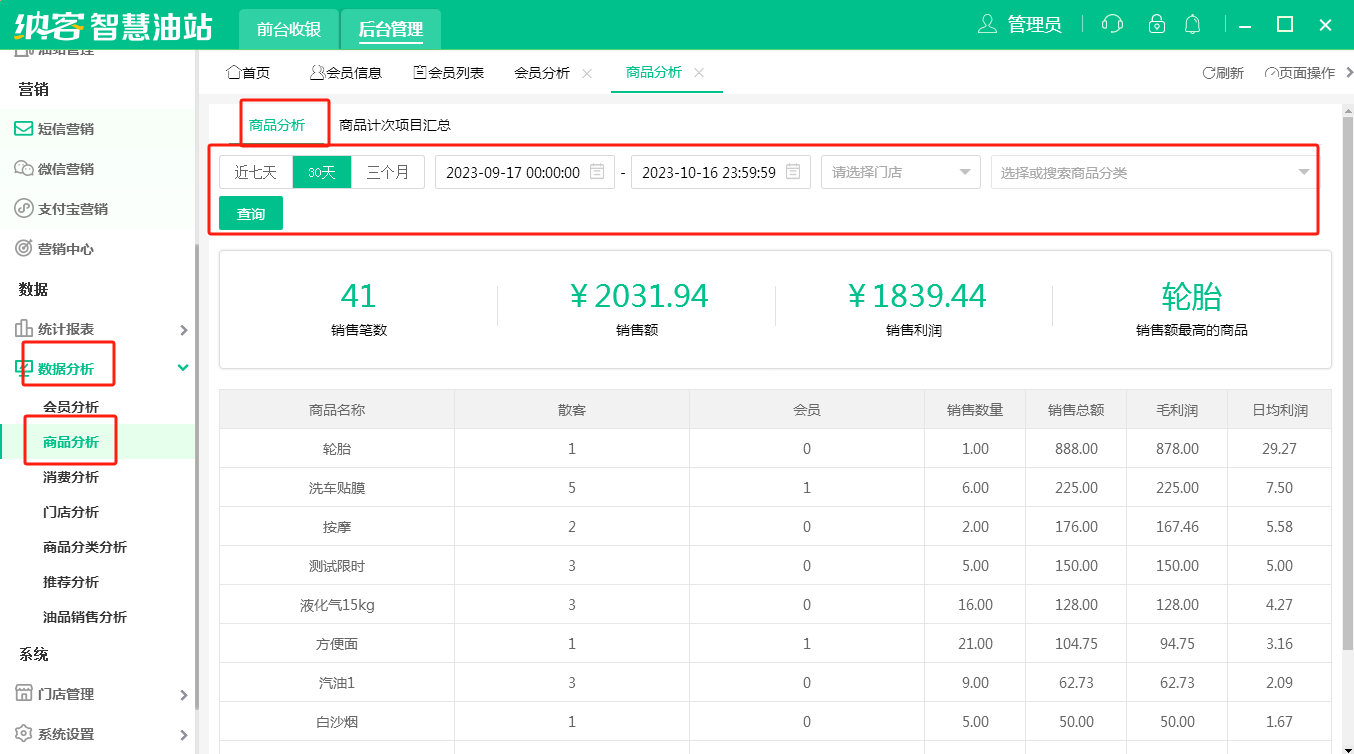Click the sidebar vertical scrollbar
Viewport: 1354px width, 754px height.
(196, 450)
